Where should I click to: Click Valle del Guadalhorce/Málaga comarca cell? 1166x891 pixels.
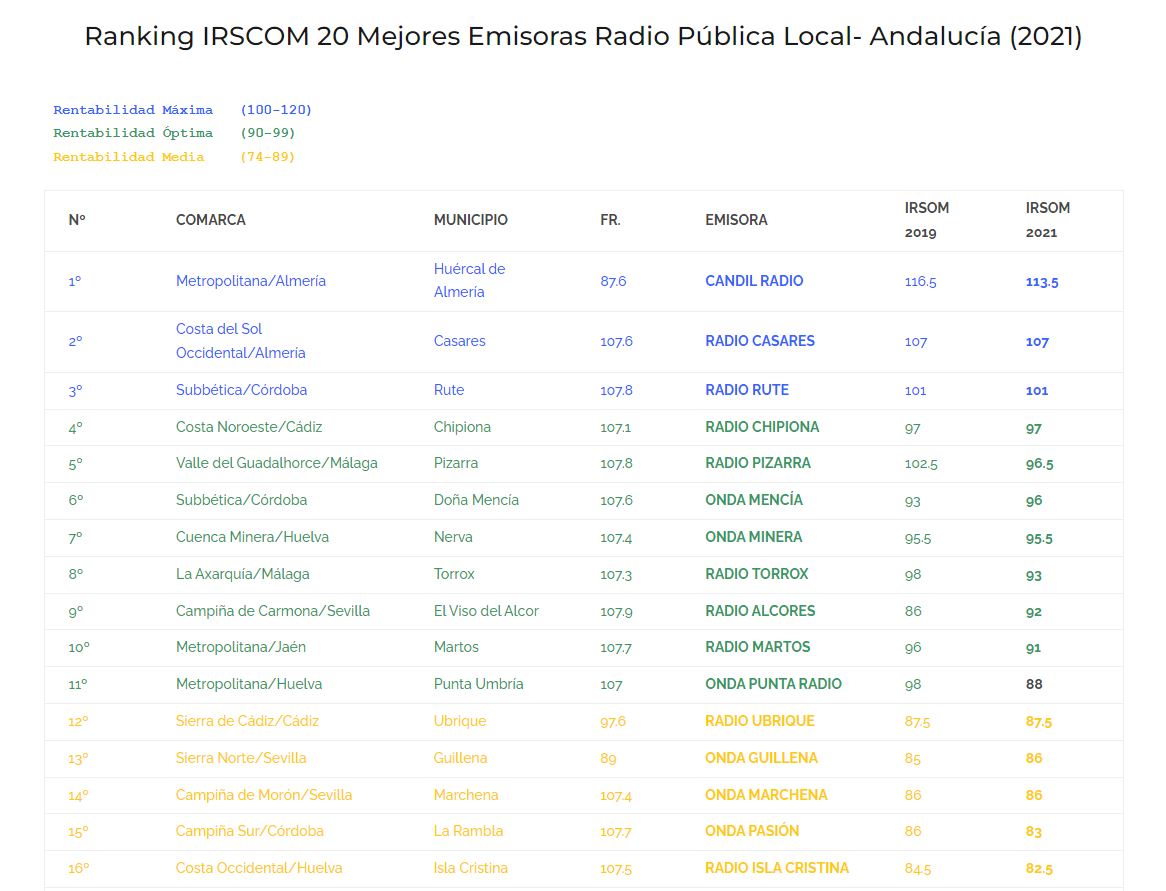[x=276, y=464]
